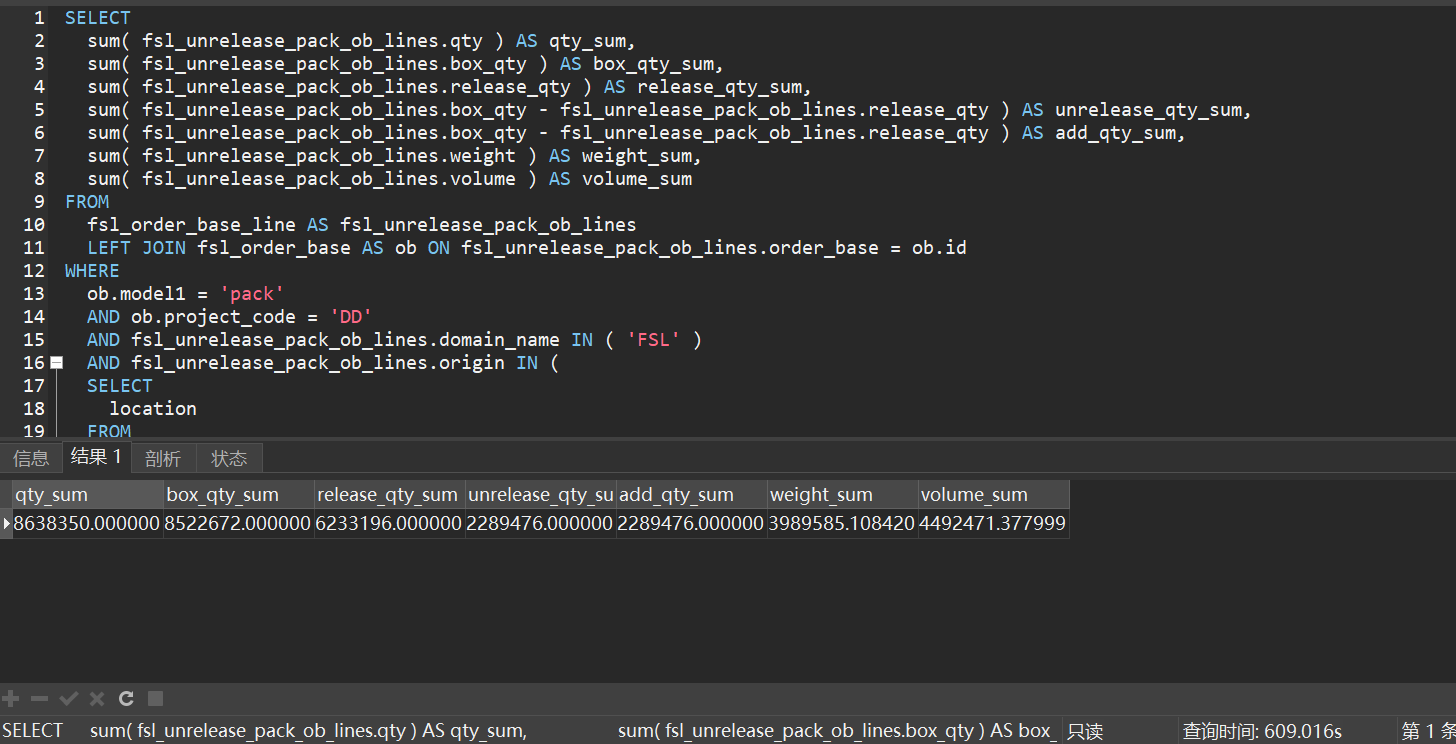Viewport: 1456px width, 744px height.
Task: Click the location column on line 18
Action: [153, 409]
